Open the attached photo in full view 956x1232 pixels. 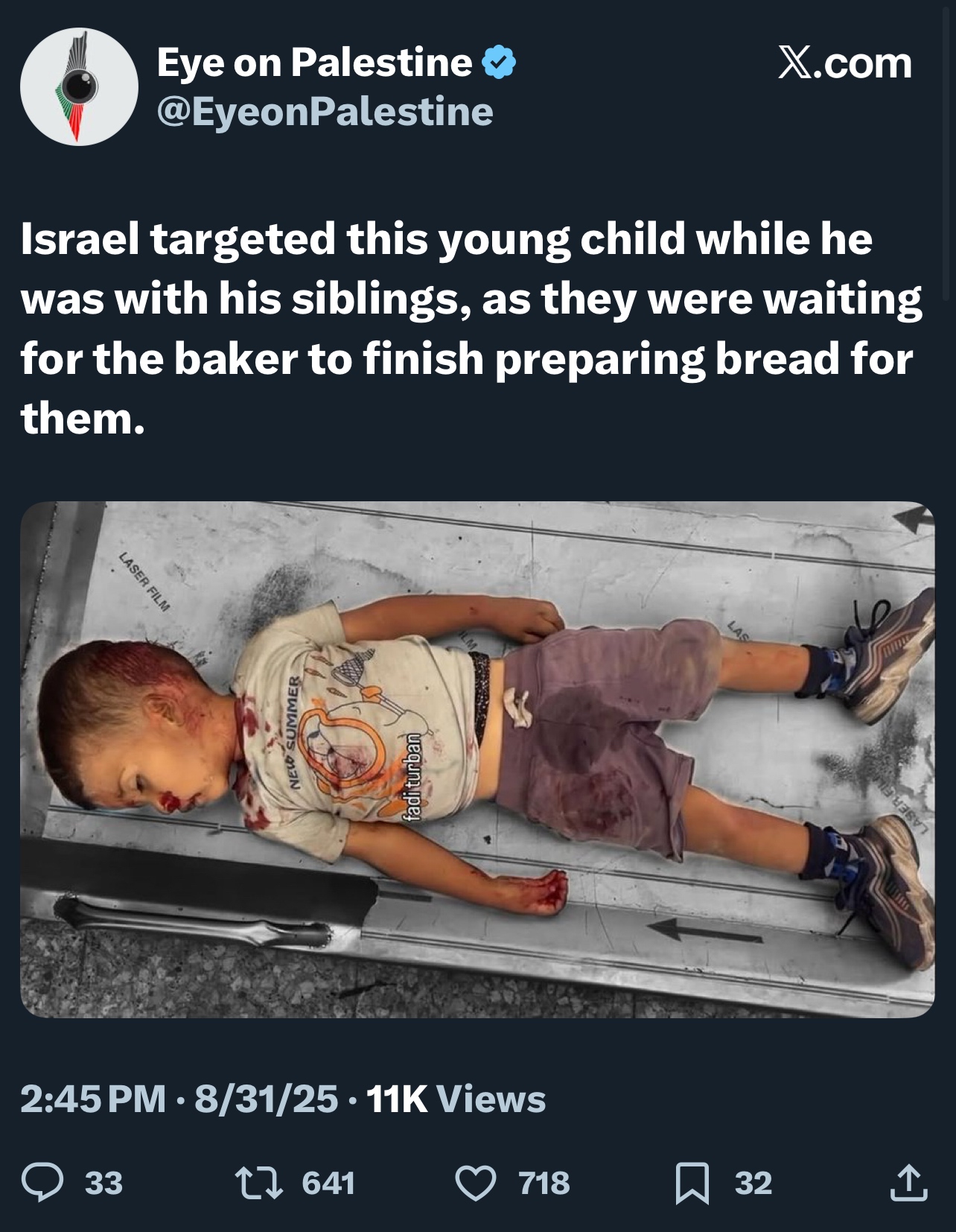(x=477, y=760)
